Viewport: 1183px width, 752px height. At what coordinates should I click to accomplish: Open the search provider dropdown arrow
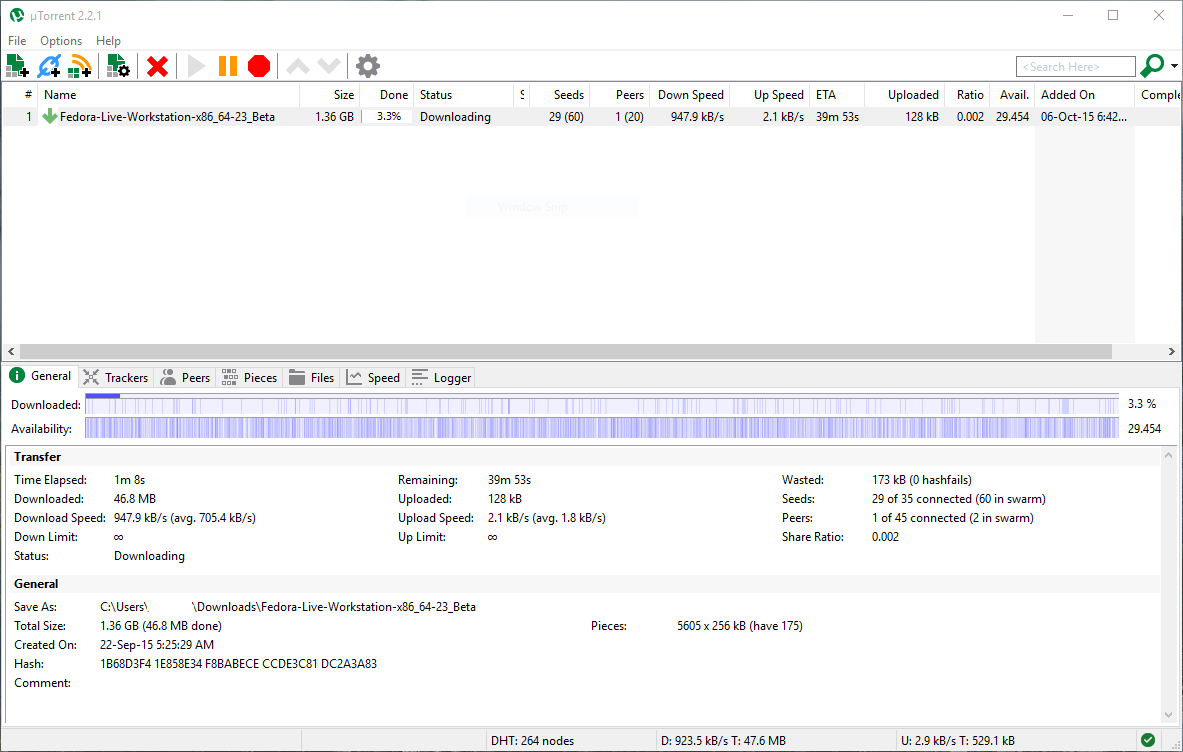tap(1174, 66)
